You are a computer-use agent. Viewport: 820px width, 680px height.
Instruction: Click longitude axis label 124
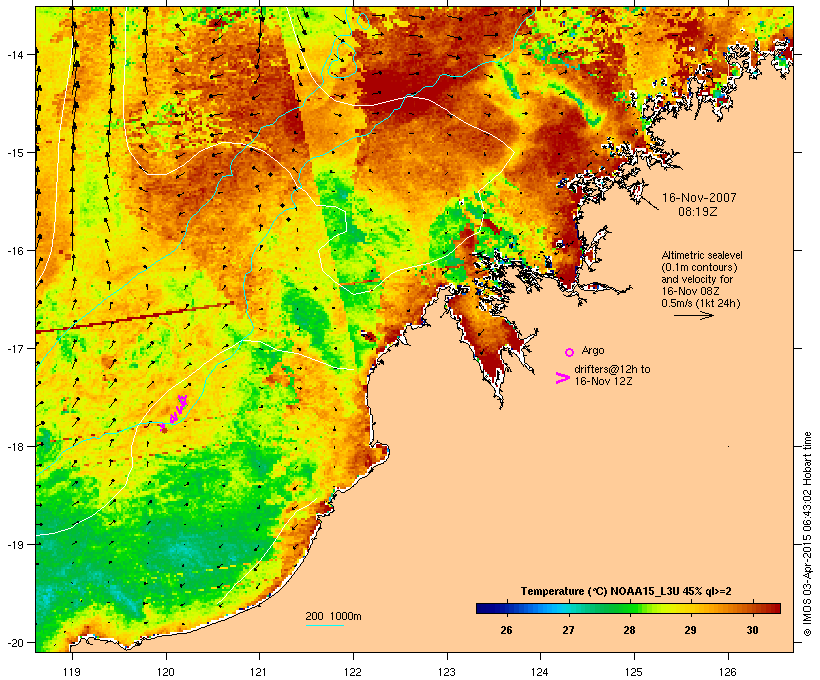(x=541, y=672)
